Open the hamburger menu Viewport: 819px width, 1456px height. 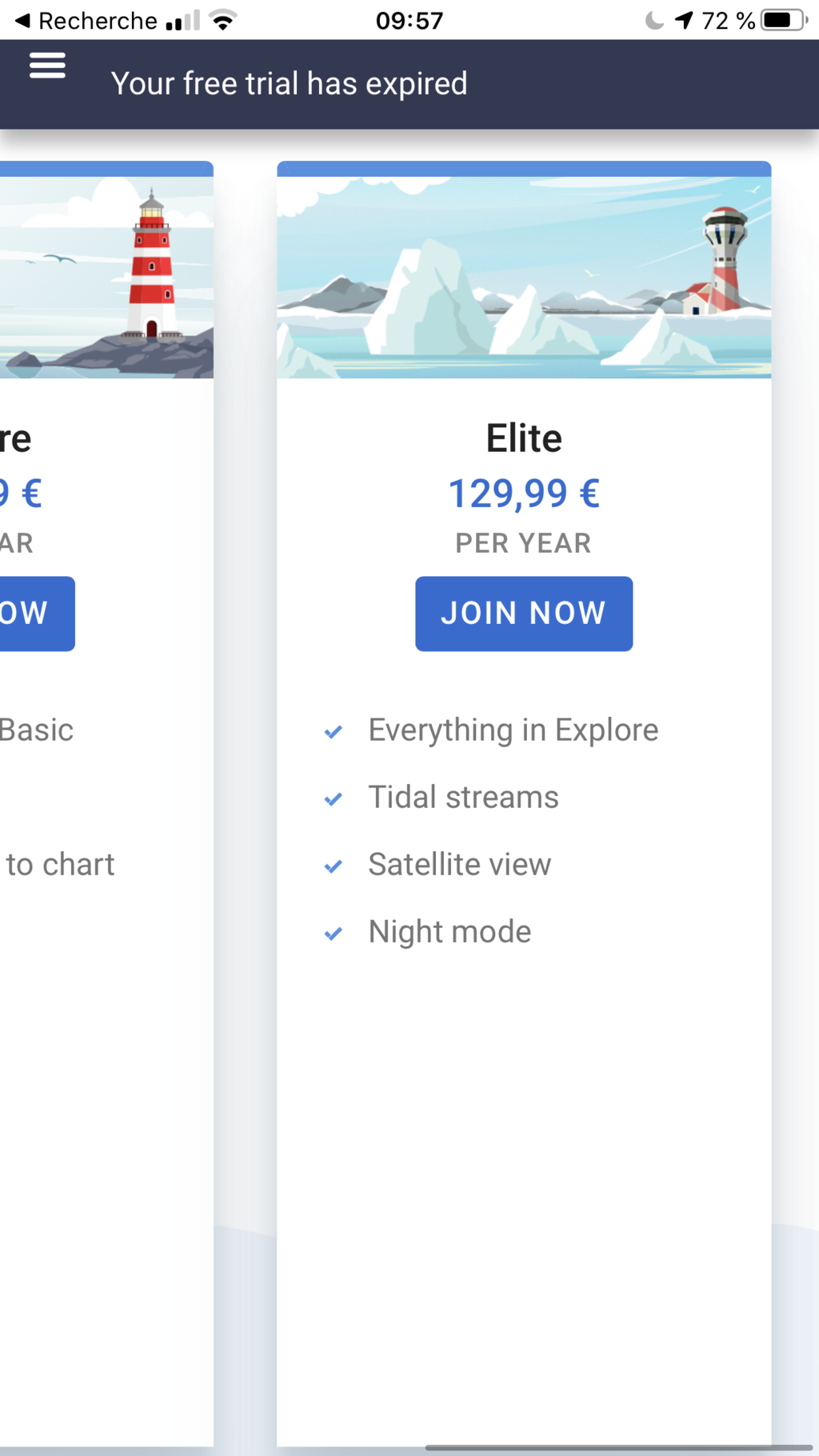tap(47, 66)
